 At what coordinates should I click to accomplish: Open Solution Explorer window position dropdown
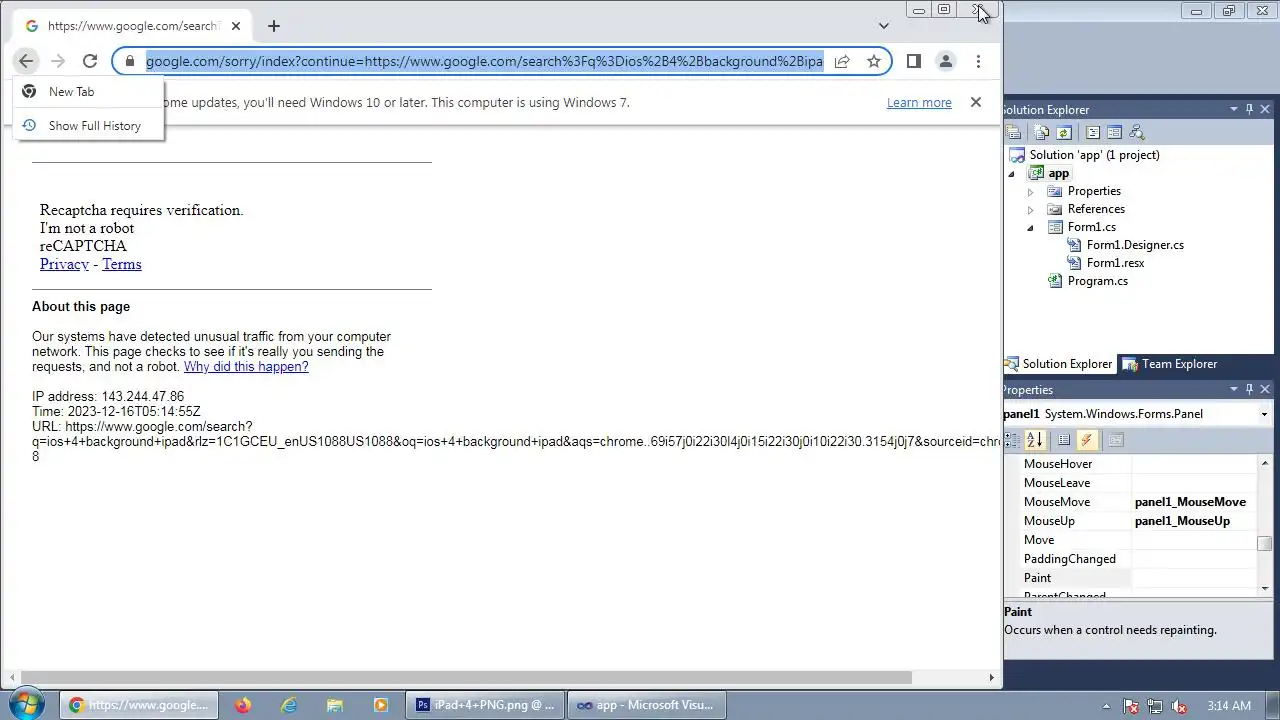coord(1234,109)
